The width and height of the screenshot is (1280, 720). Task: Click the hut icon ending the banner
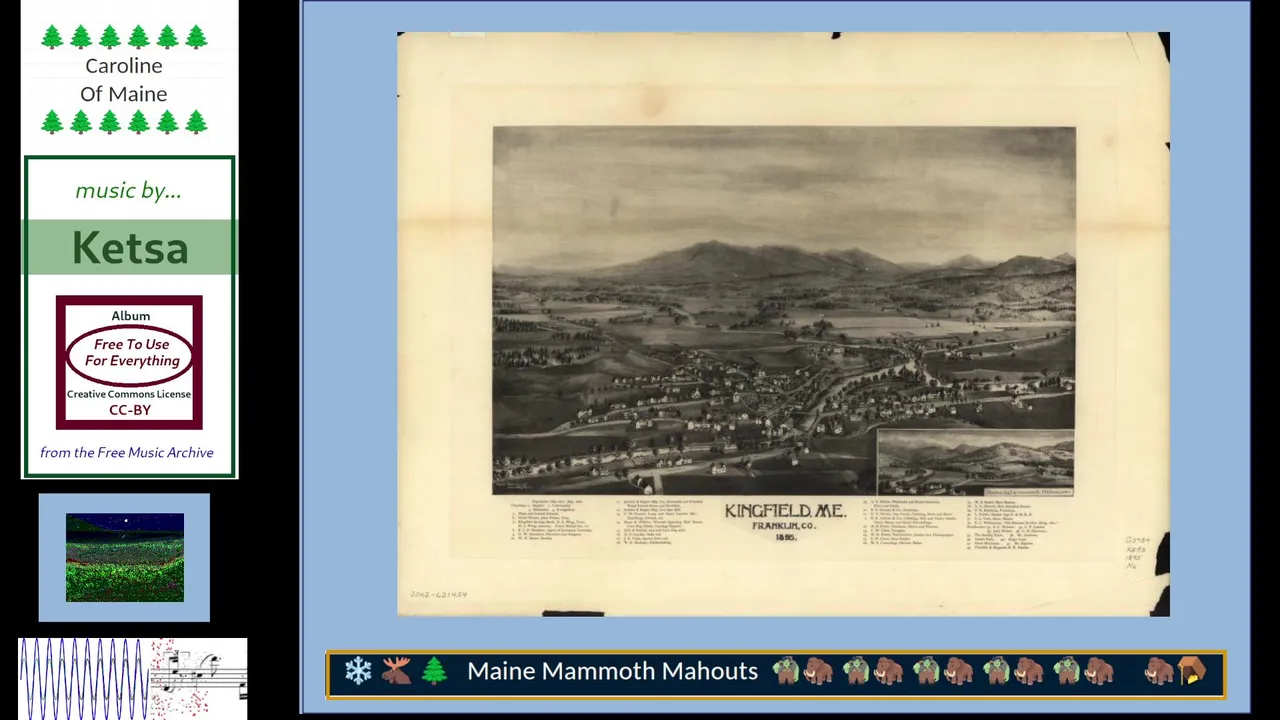tap(1192, 671)
